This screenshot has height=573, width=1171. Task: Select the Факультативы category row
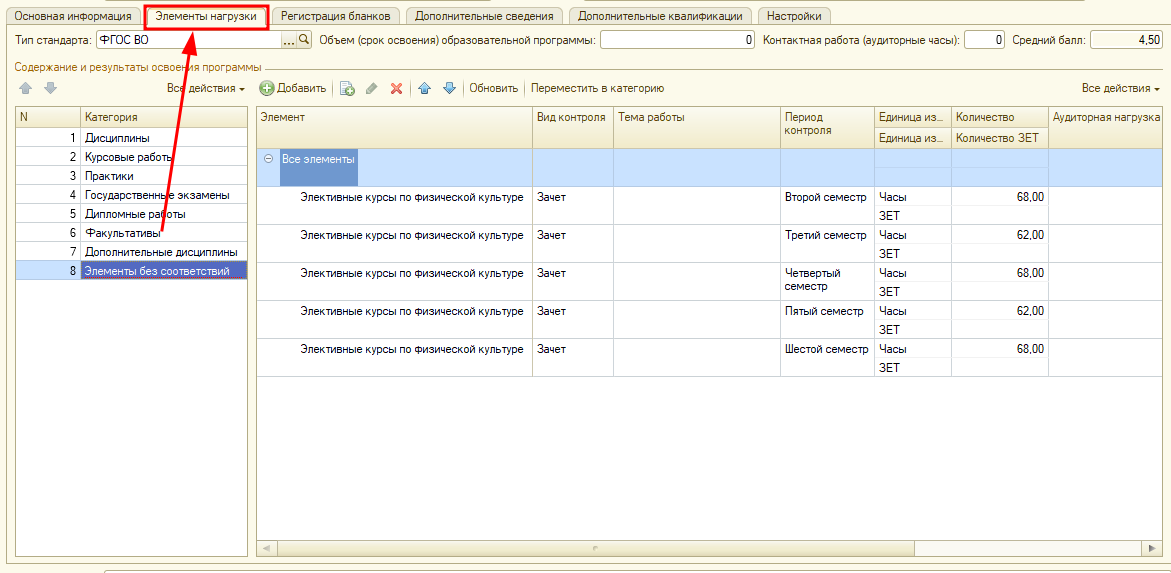122,233
